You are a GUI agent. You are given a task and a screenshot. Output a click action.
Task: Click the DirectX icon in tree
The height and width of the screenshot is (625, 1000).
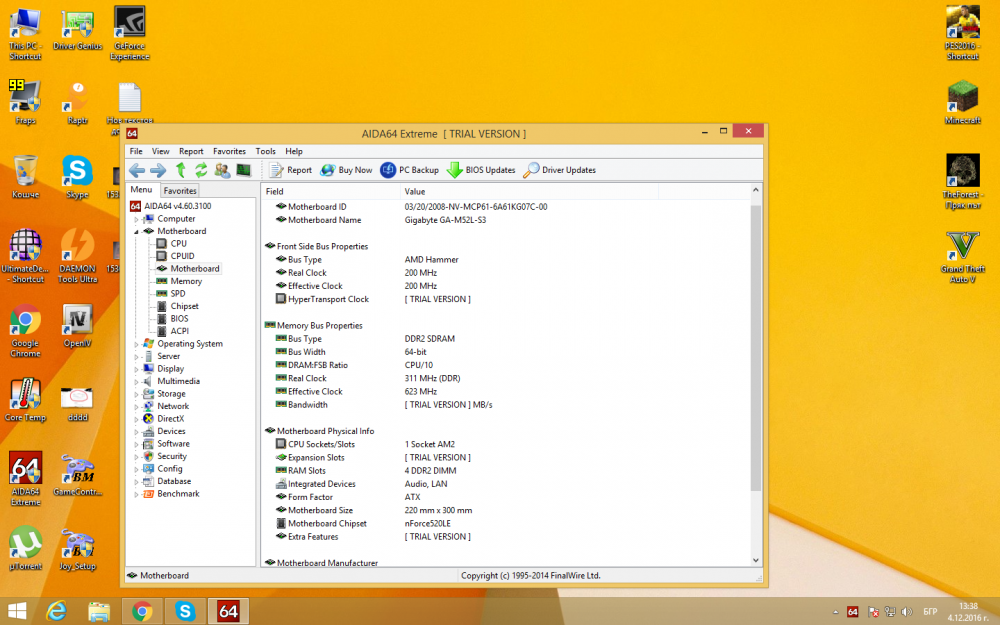point(148,419)
